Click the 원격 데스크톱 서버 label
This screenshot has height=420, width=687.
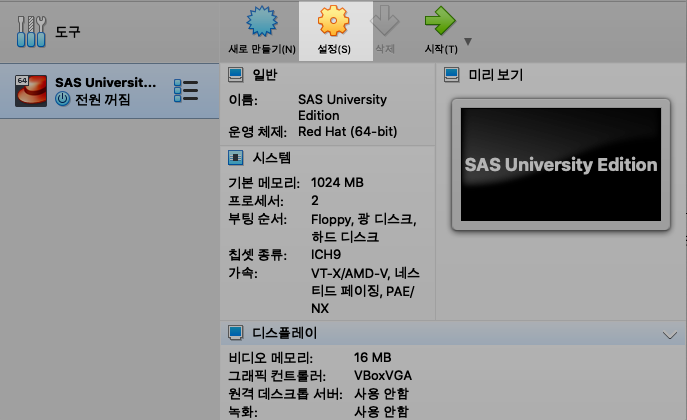point(285,393)
